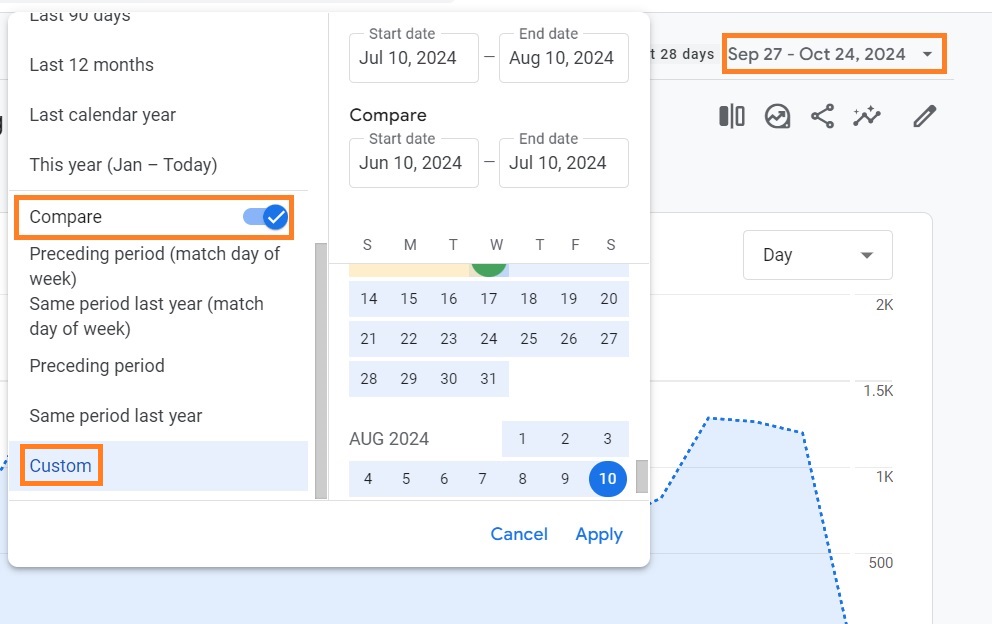Select Last 12 months preset
Screen dimensions: 992x624
tap(91, 64)
